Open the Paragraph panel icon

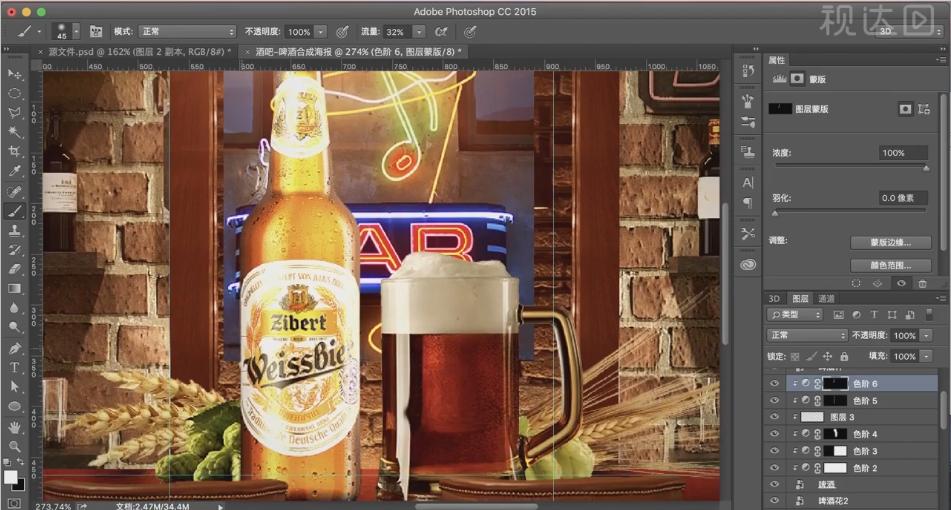748,203
